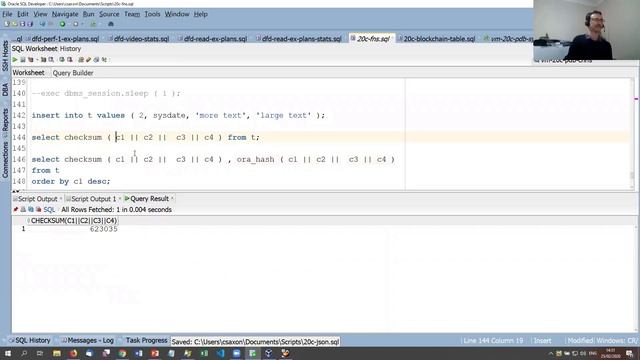
Task: Expand the SSH Hosts side panel
Action: pyautogui.click(x=5, y=56)
